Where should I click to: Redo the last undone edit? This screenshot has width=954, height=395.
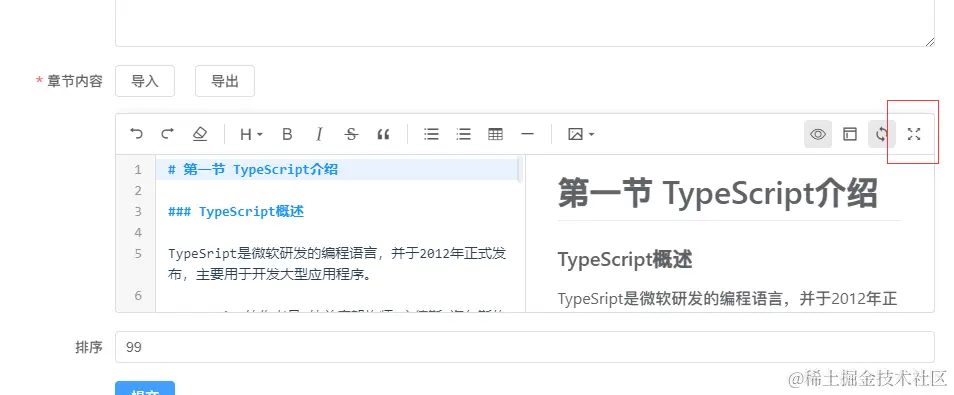(x=168, y=134)
